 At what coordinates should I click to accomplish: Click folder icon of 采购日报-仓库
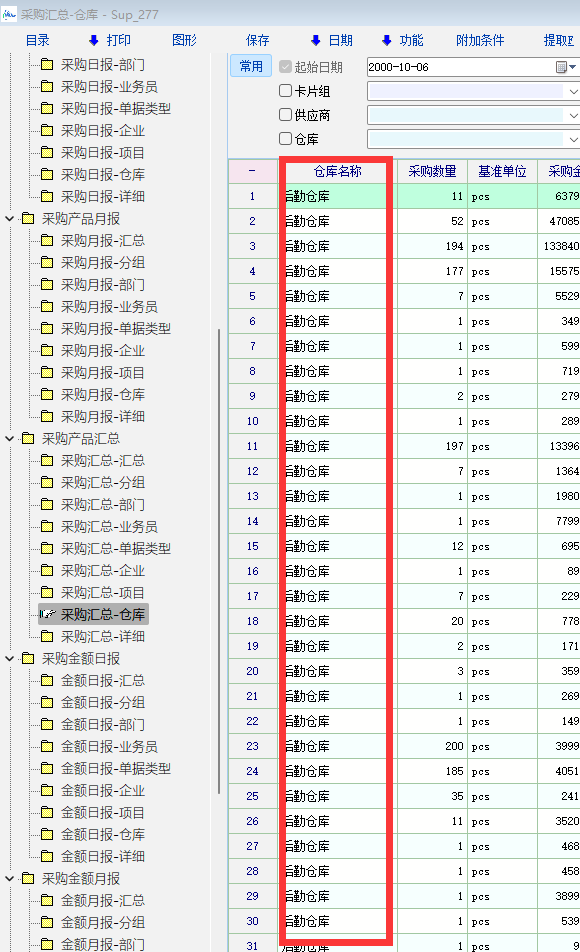tap(47, 174)
